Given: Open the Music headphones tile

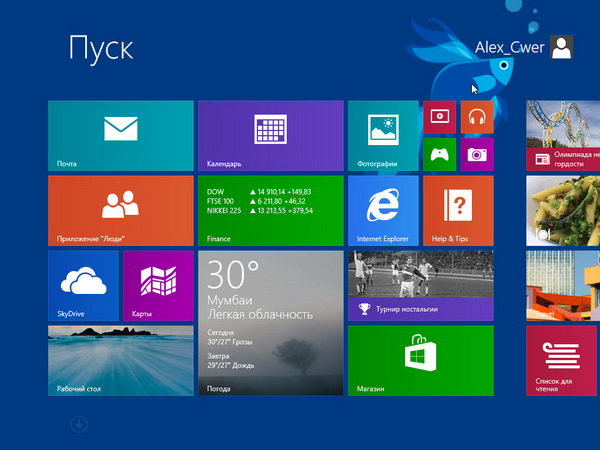Looking at the screenshot, I should [x=477, y=117].
